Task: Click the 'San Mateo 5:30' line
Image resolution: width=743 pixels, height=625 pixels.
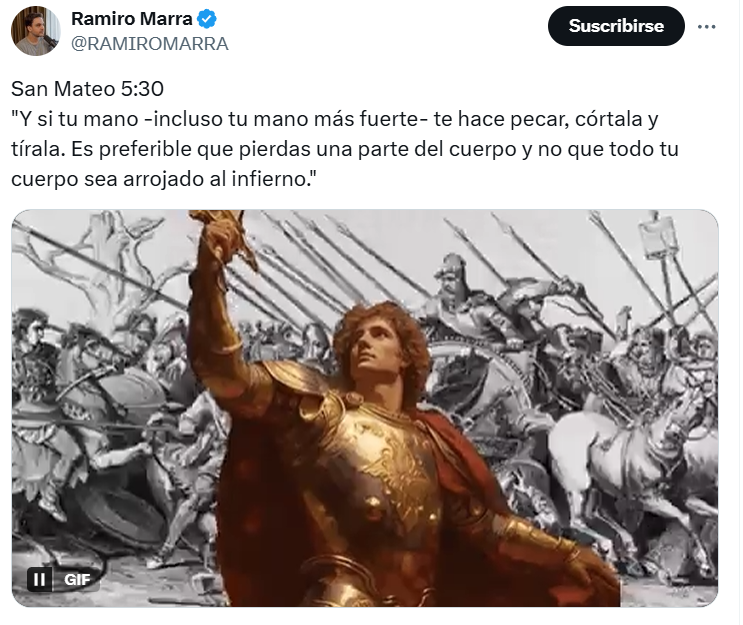Action: coord(87,89)
